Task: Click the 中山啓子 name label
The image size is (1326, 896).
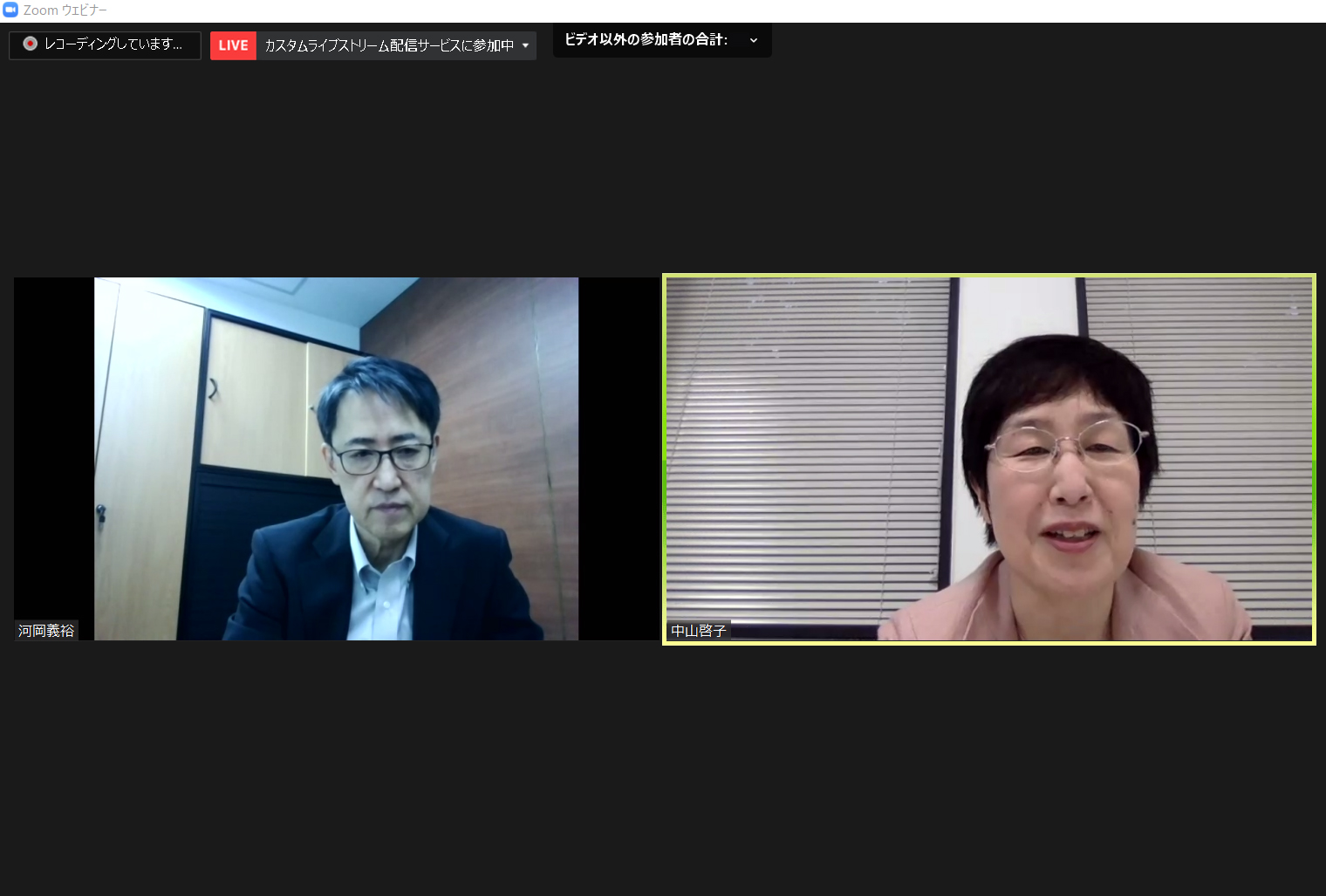Action: (x=699, y=631)
